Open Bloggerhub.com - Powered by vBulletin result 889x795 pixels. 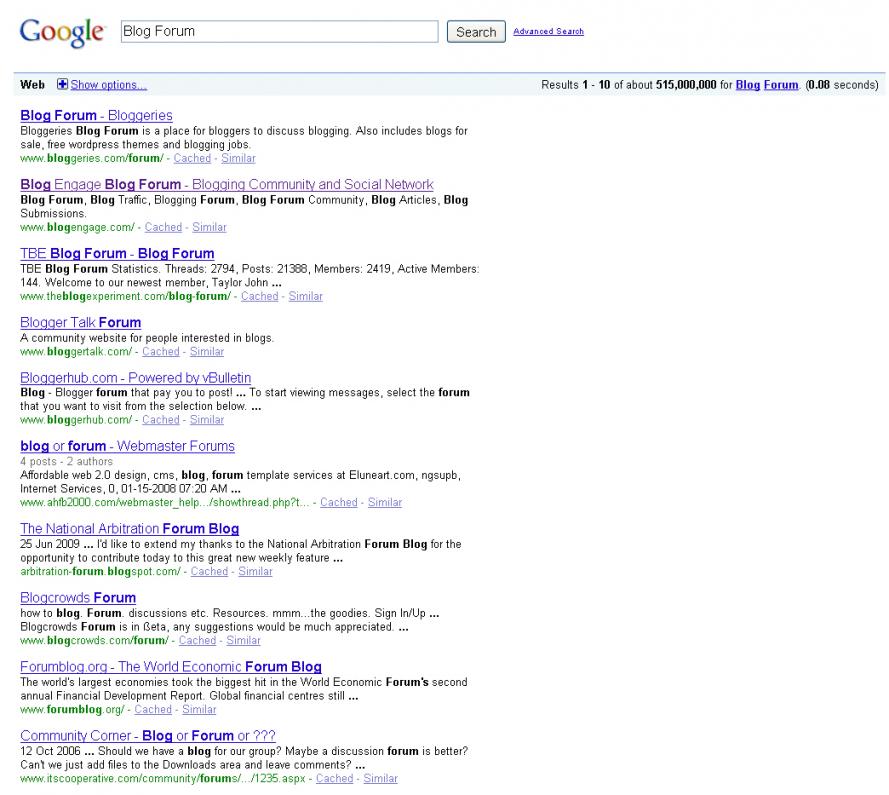pyautogui.click(x=136, y=378)
